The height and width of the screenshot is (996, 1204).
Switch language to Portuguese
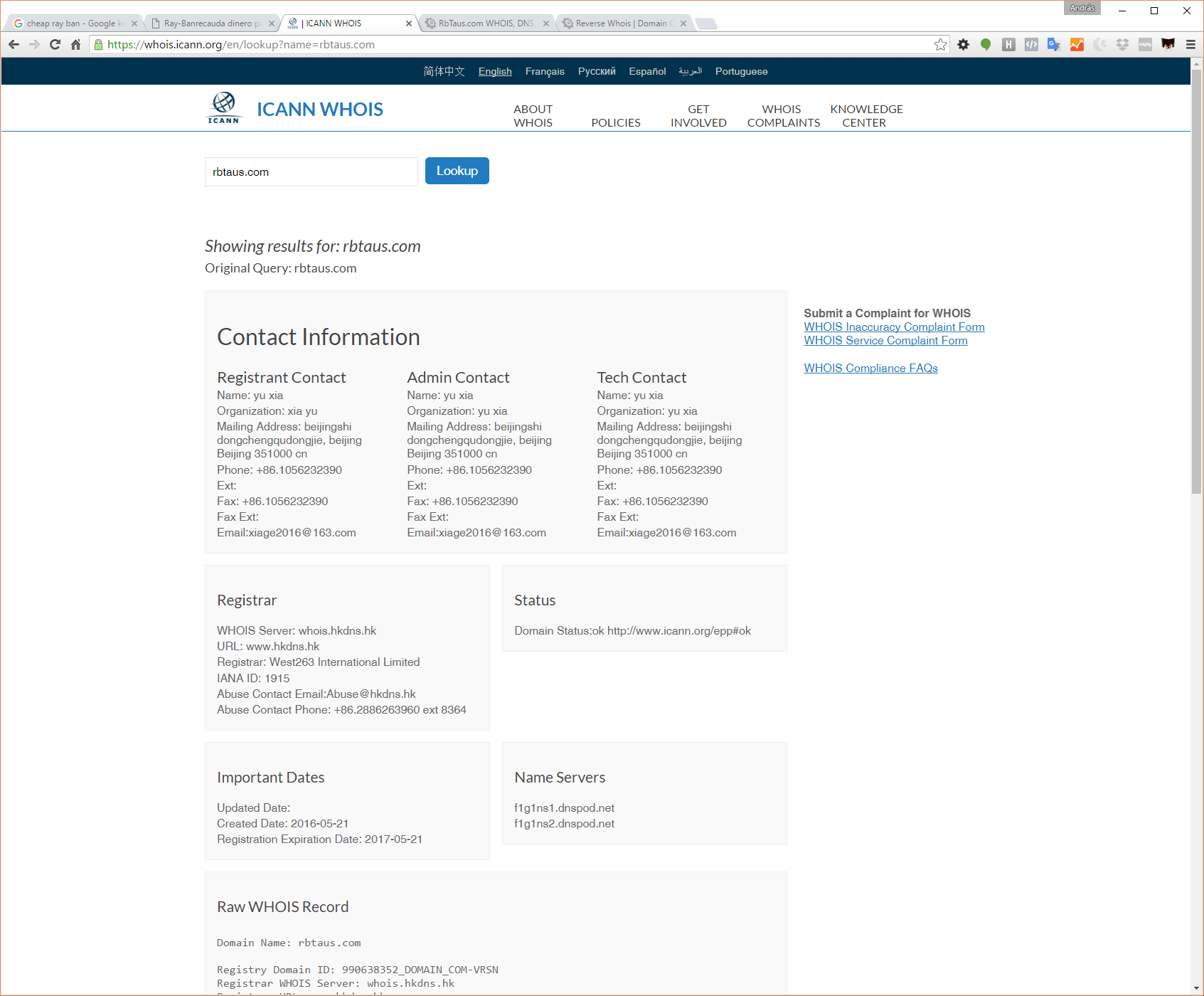pos(741,71)
